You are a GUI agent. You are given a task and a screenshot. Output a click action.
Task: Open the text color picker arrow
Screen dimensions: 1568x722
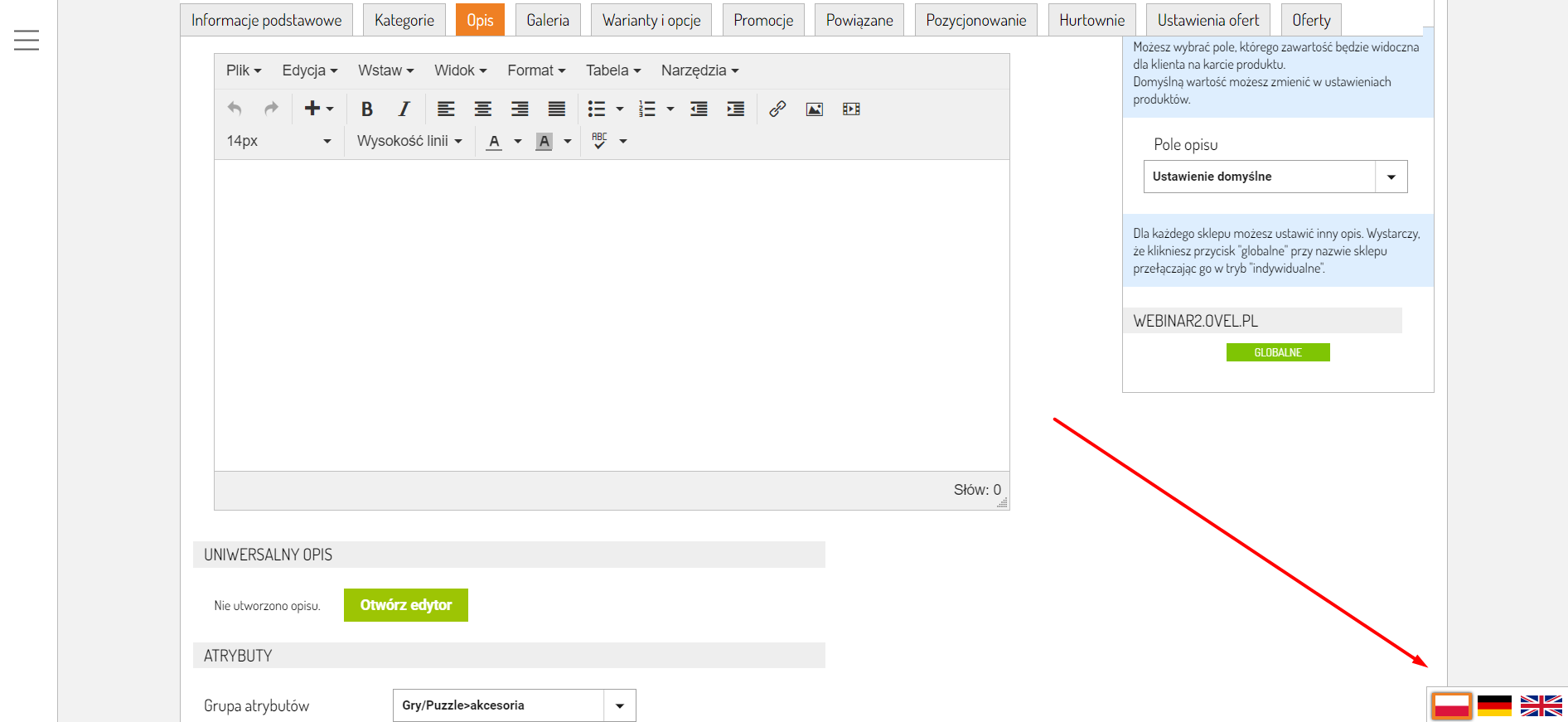click(x=518, y=142)
